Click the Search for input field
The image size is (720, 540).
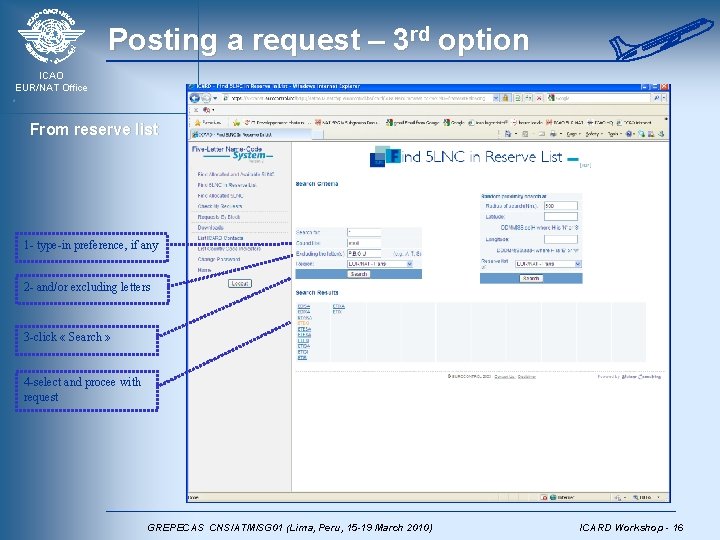pyautogui.click(x=364, y=232)
